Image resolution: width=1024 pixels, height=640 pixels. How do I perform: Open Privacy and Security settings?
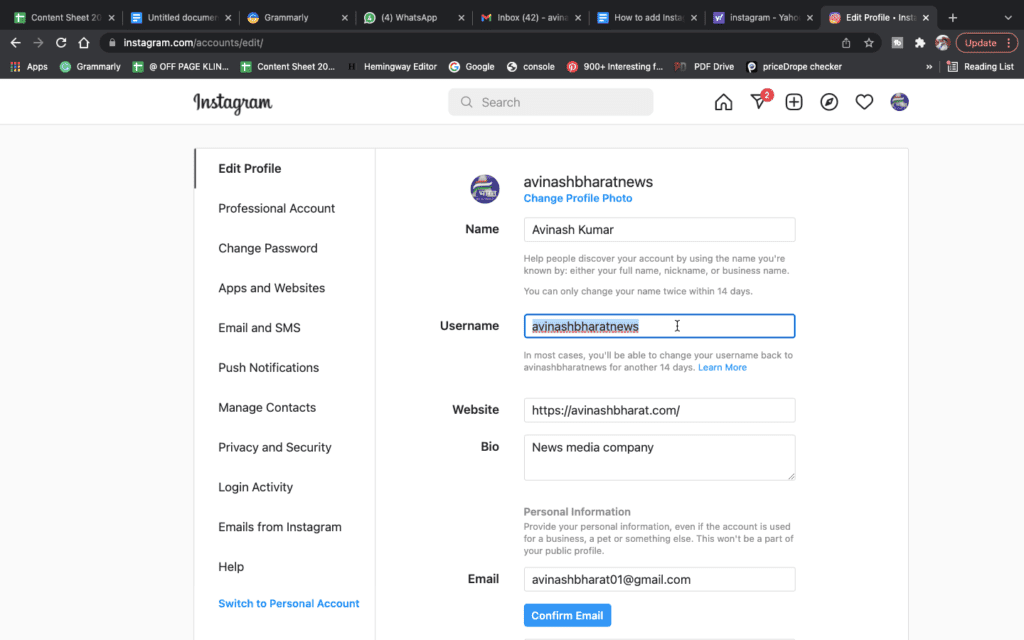click(275, 447)
